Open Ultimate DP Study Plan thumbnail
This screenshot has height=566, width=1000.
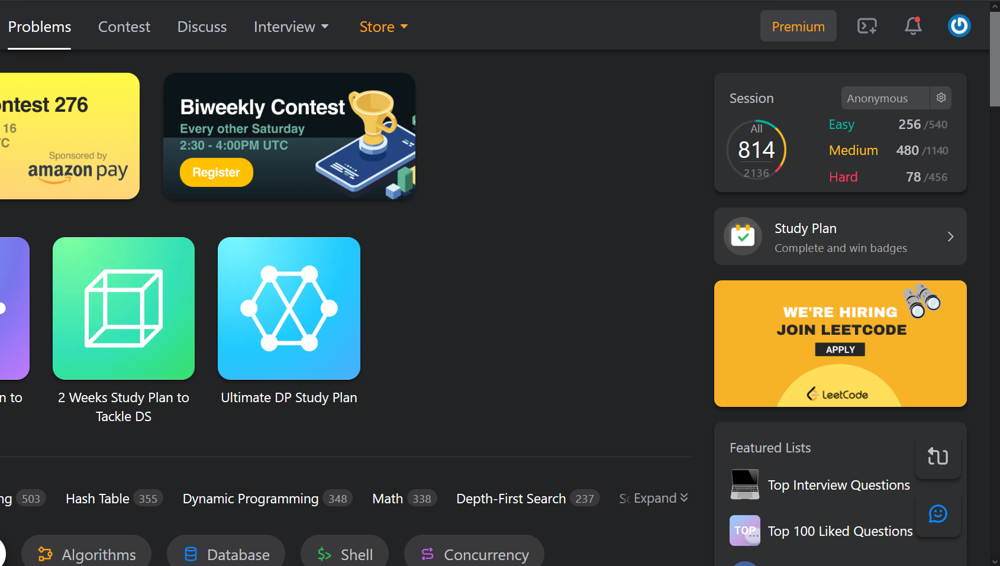[289, 308]
